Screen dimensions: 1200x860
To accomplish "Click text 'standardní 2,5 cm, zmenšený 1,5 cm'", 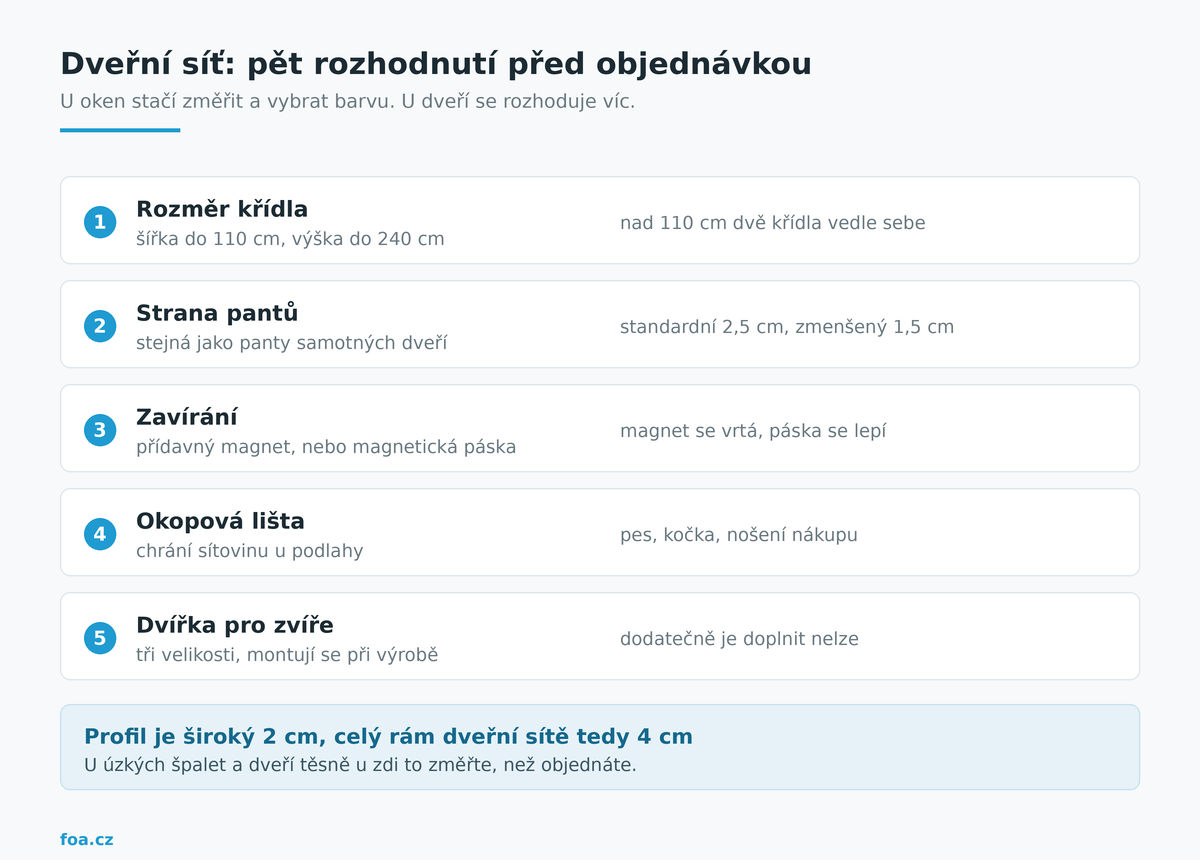I will pyautogui.click(x=787, y=327).
